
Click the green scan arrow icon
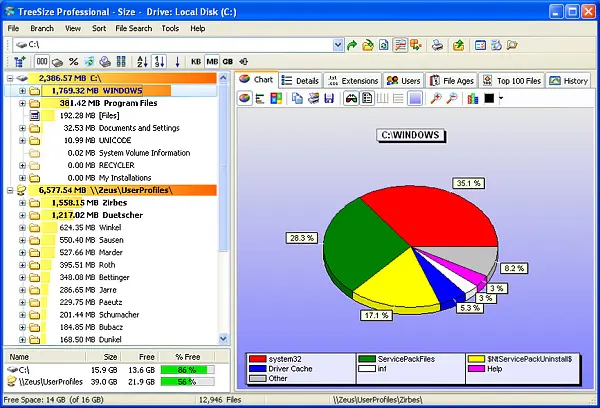tap(352, 45)
